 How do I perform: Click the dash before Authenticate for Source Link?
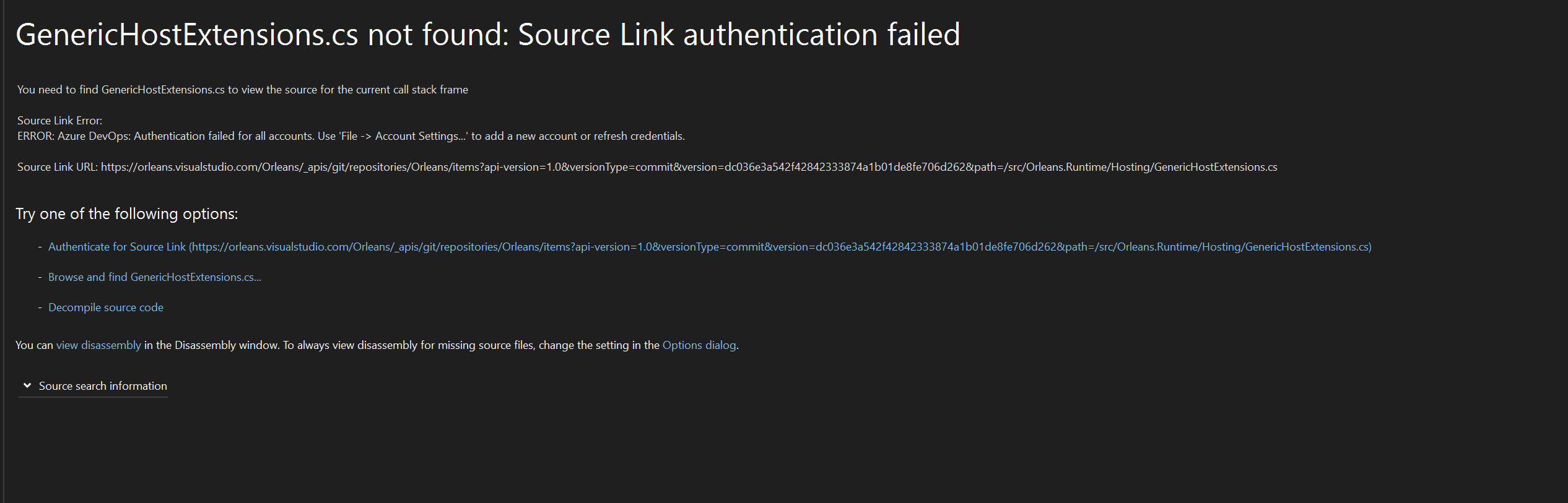pos(41,246)
